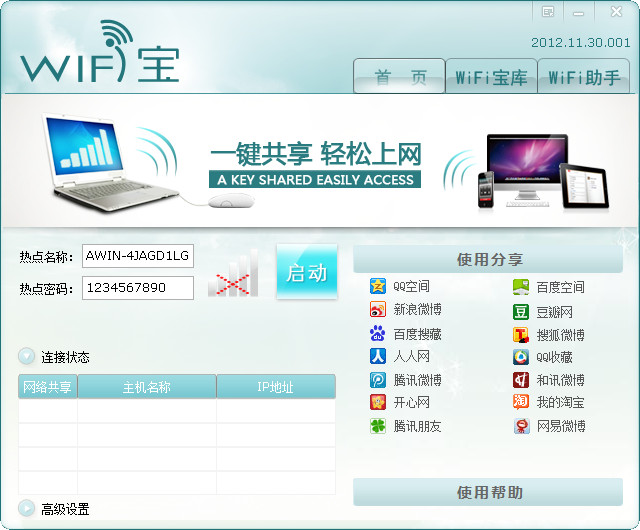Screen dimensions: 640x530
Task: Open the WiFi宝库 tab
Action: 491,76
